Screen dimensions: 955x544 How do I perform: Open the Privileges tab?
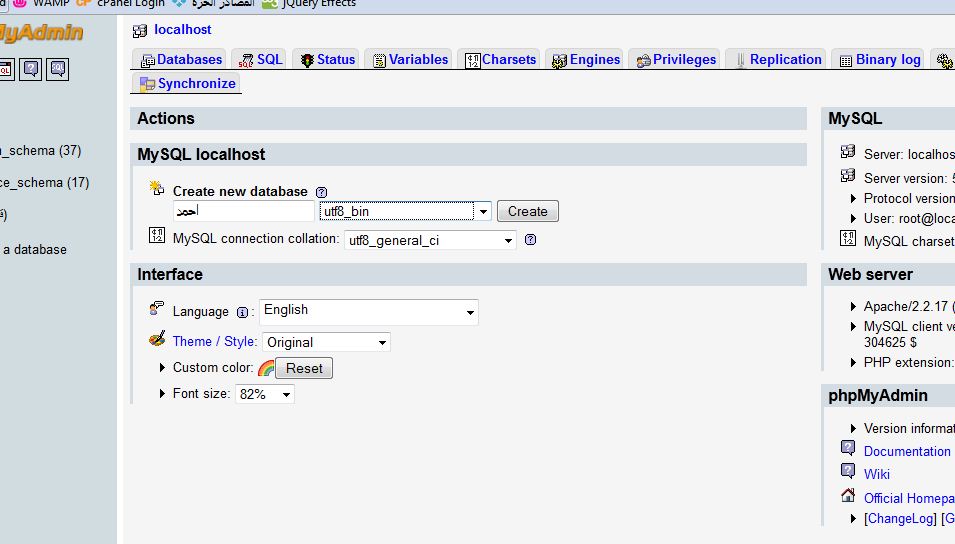point(674,59)
